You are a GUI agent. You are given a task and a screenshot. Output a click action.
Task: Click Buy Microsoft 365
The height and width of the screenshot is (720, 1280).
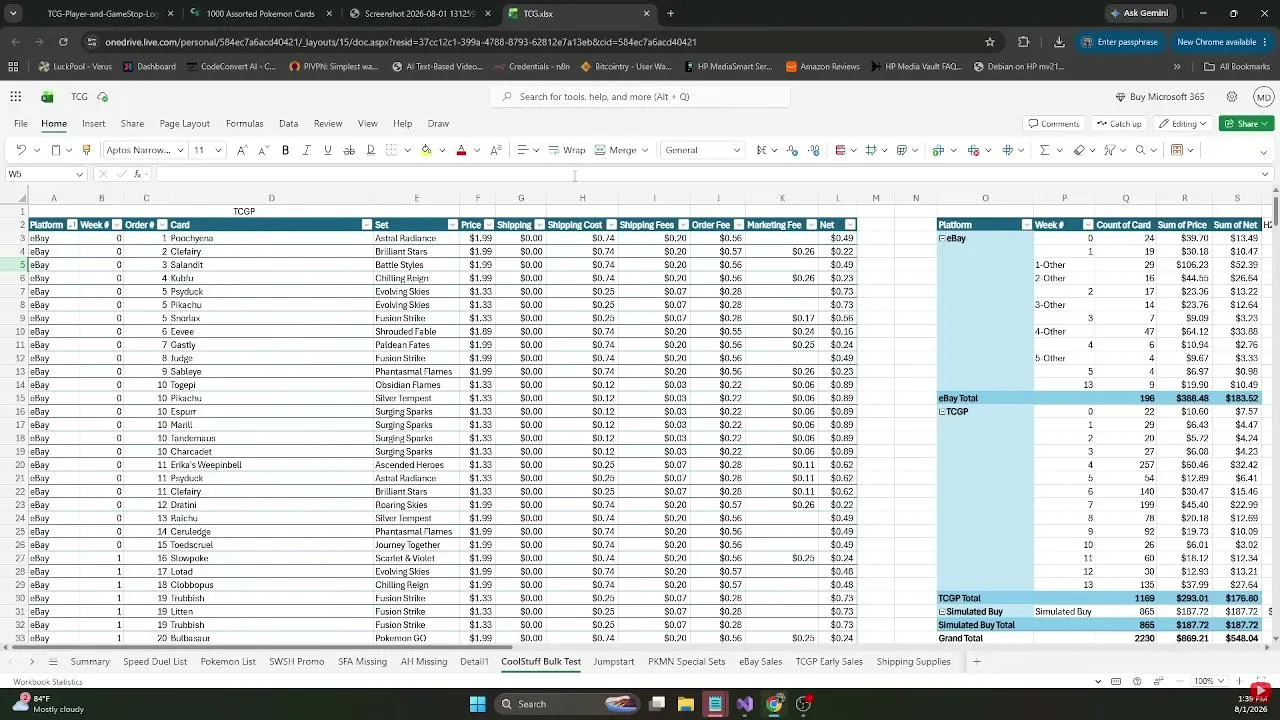pyautogui.click(x=1160, y=97)
